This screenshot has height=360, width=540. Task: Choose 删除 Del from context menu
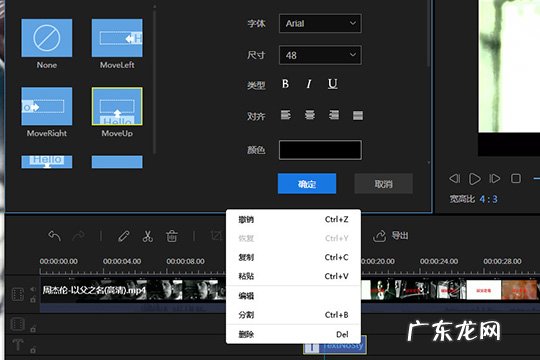click(x=293, y=334)
